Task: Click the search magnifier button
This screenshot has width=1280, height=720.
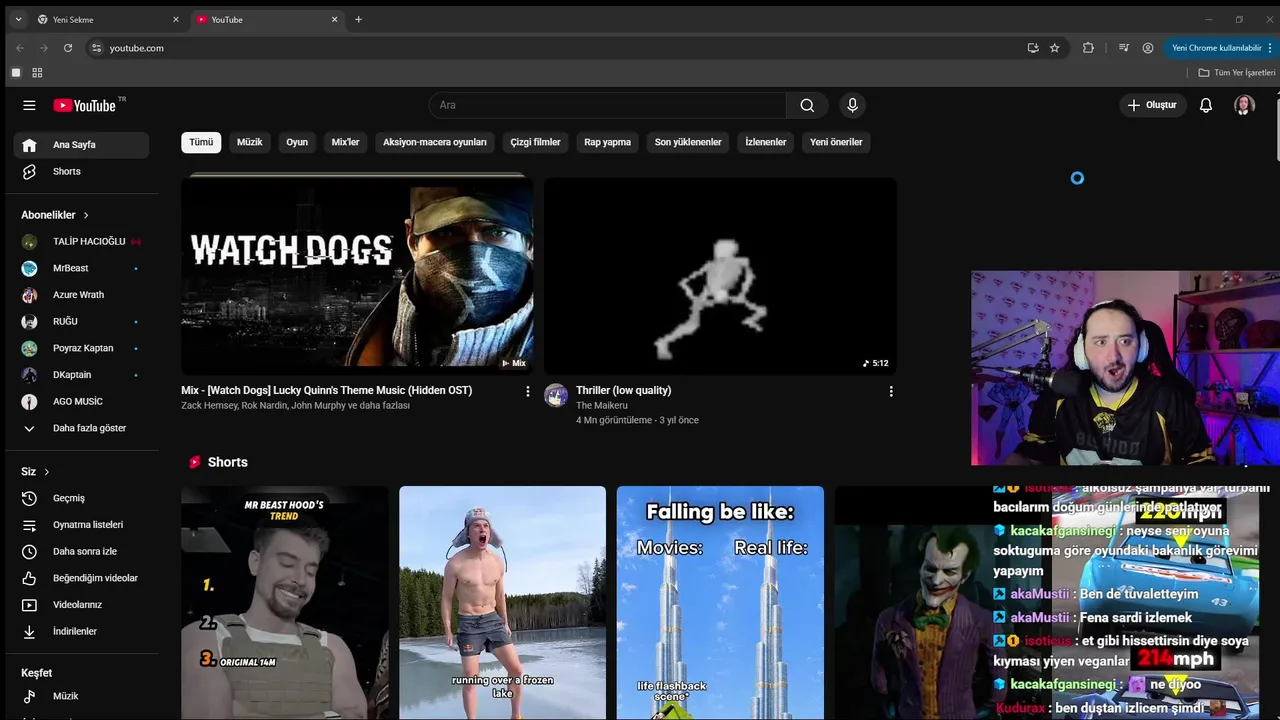Action: 807,105
